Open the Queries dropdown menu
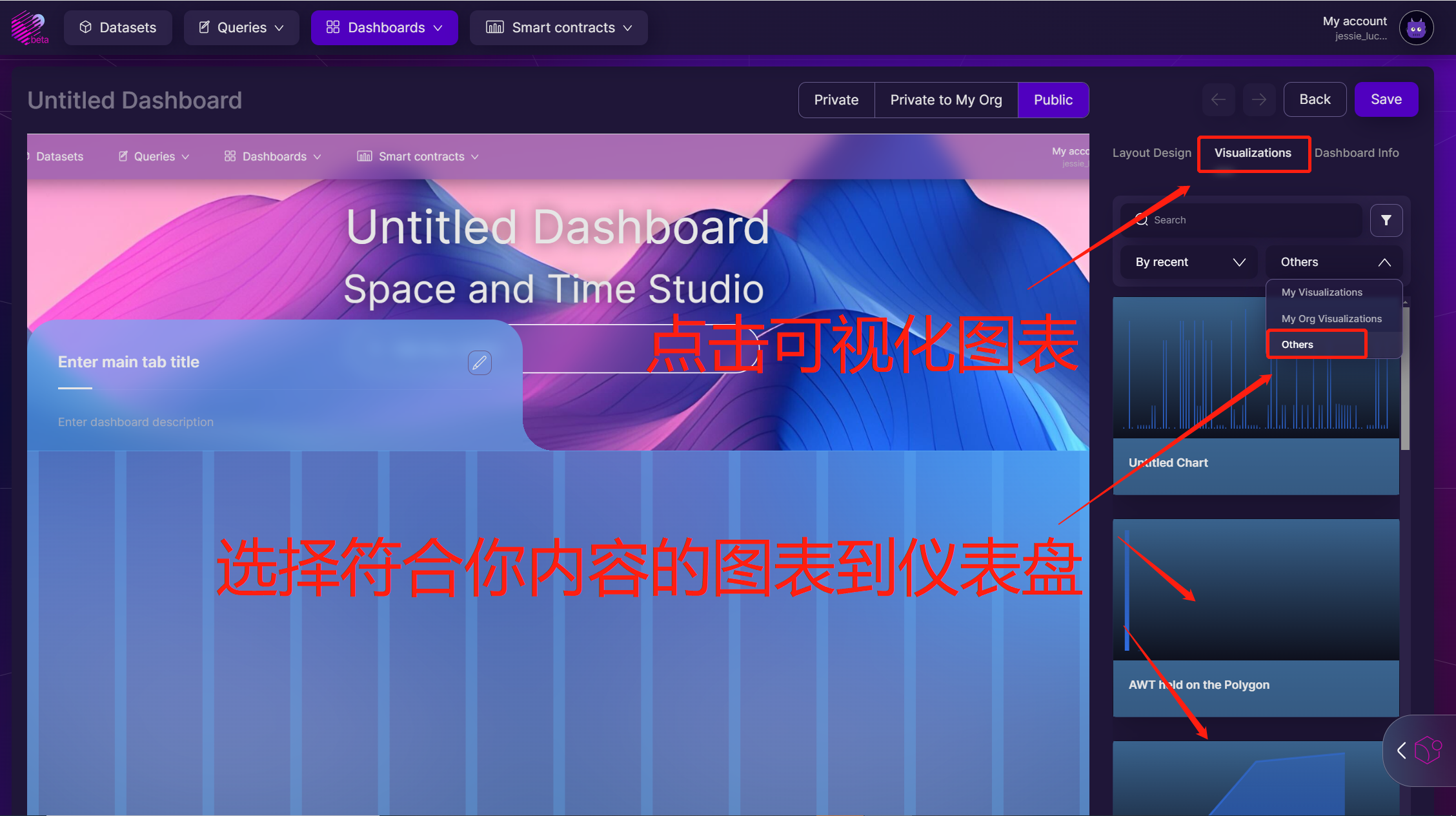Viewport: 1456px width, 816px height. [x=241, y=28]
